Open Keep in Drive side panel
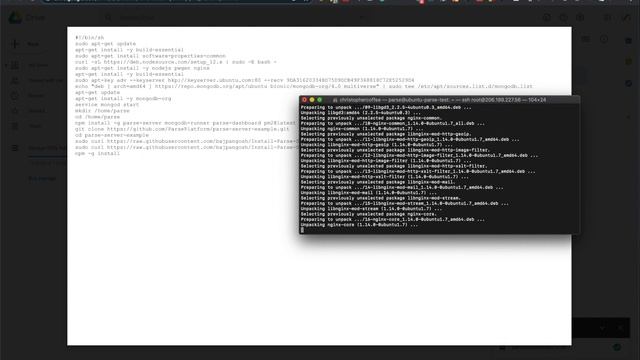This screenshot has height=360, width=640. tap(629, 62)
